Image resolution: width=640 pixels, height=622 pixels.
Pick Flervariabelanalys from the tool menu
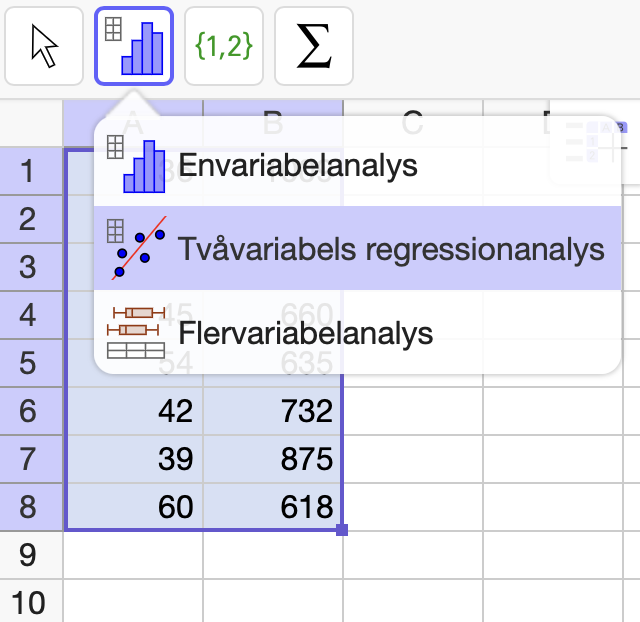click(x=305, y=333)
